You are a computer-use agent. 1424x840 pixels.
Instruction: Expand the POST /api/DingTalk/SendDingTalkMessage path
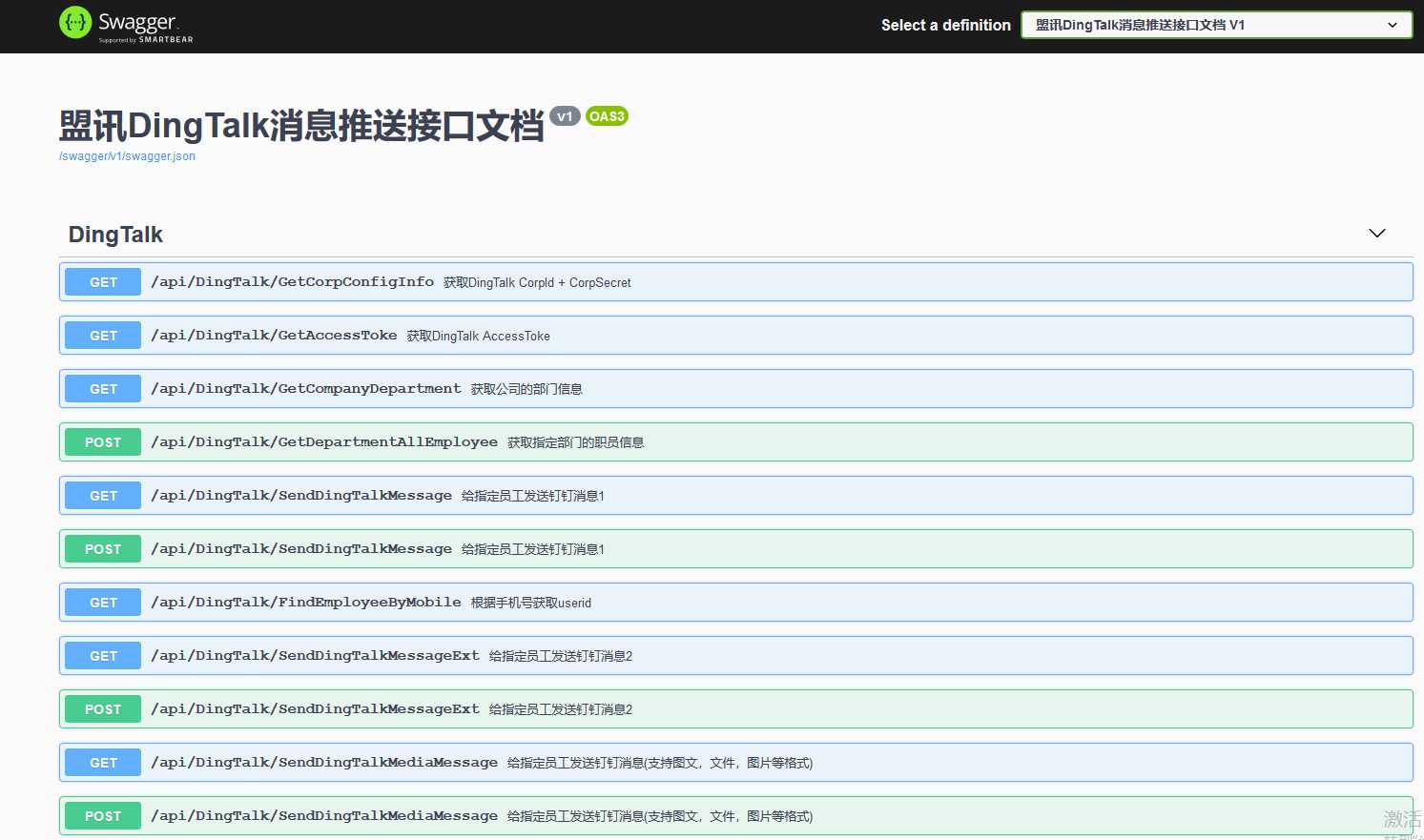(x=301, y=549)
